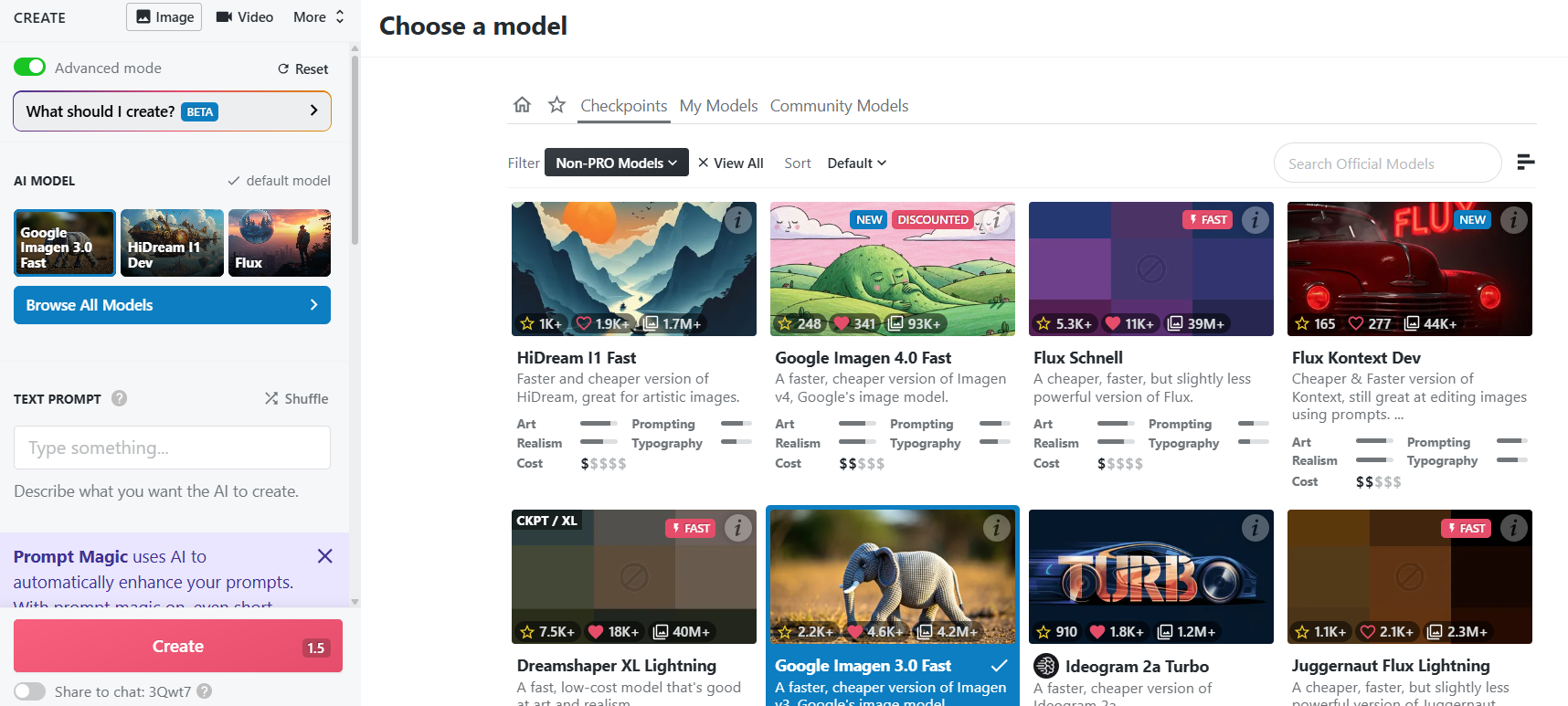The image size is (1568, 706).
Task: Open info for Dreamshaper XL Lightning
Action: click(737, 528)
